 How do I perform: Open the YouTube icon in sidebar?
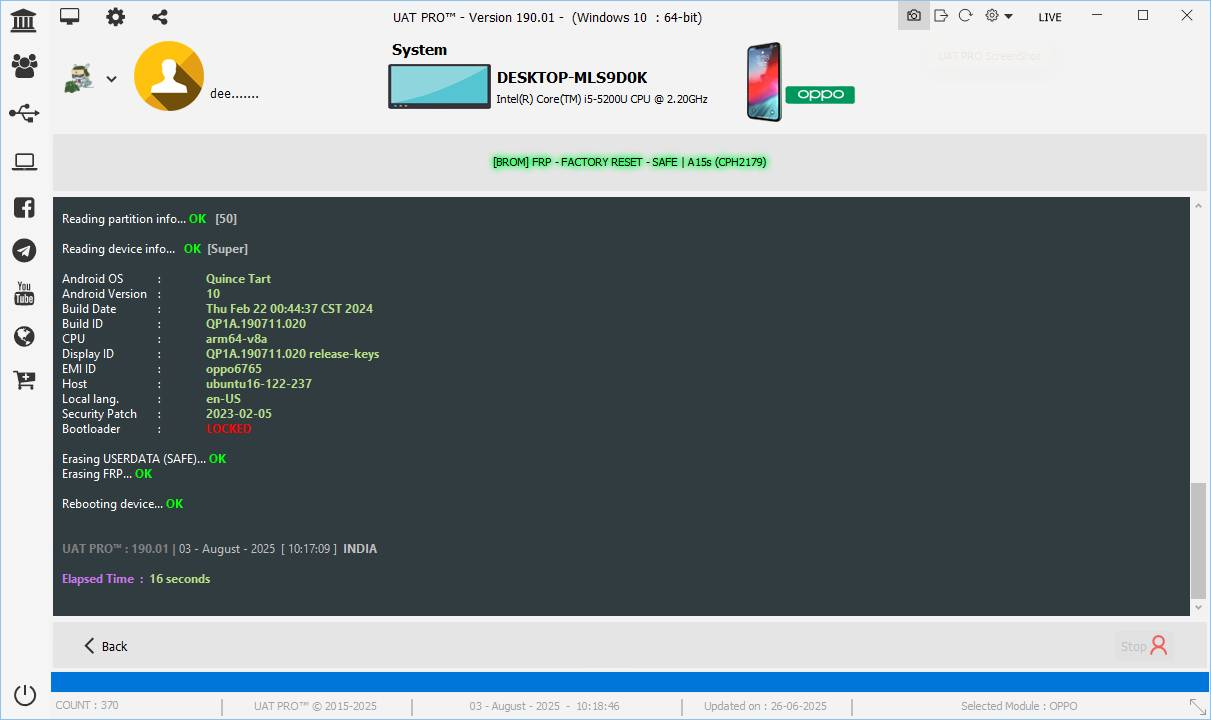coord(24,294)
